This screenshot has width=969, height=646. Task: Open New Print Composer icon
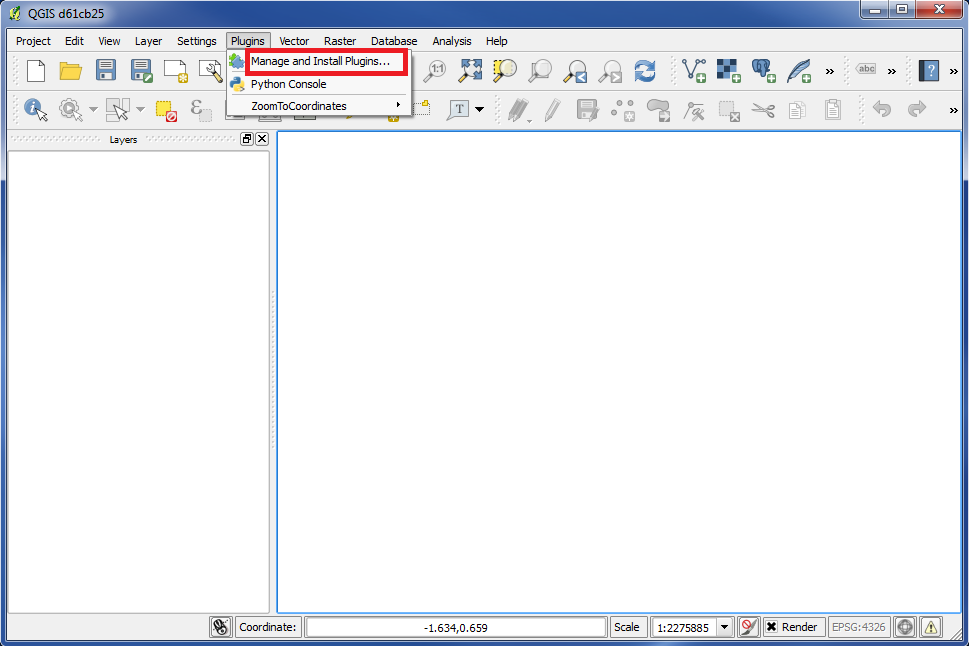[x=176, y=70]
